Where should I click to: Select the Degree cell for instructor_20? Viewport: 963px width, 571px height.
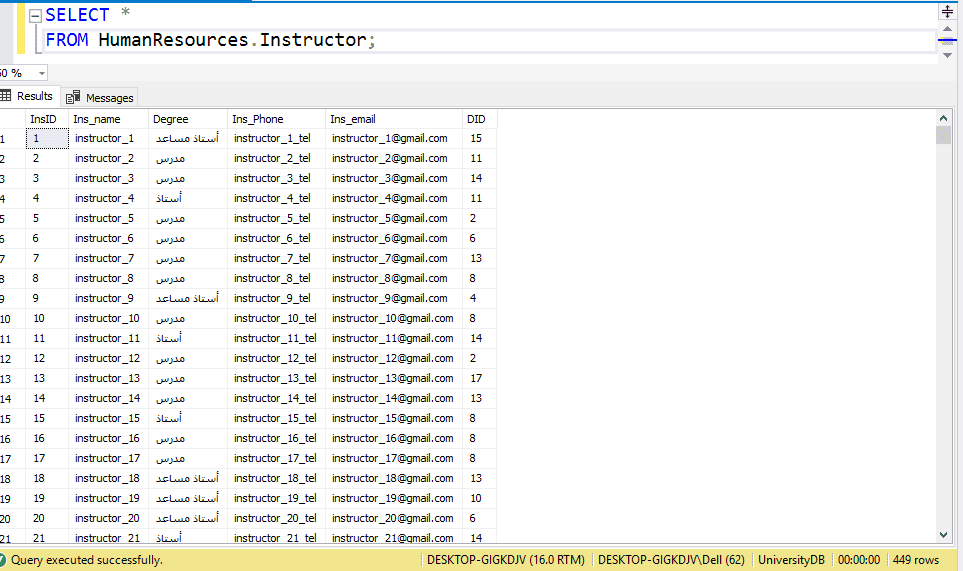188,518
